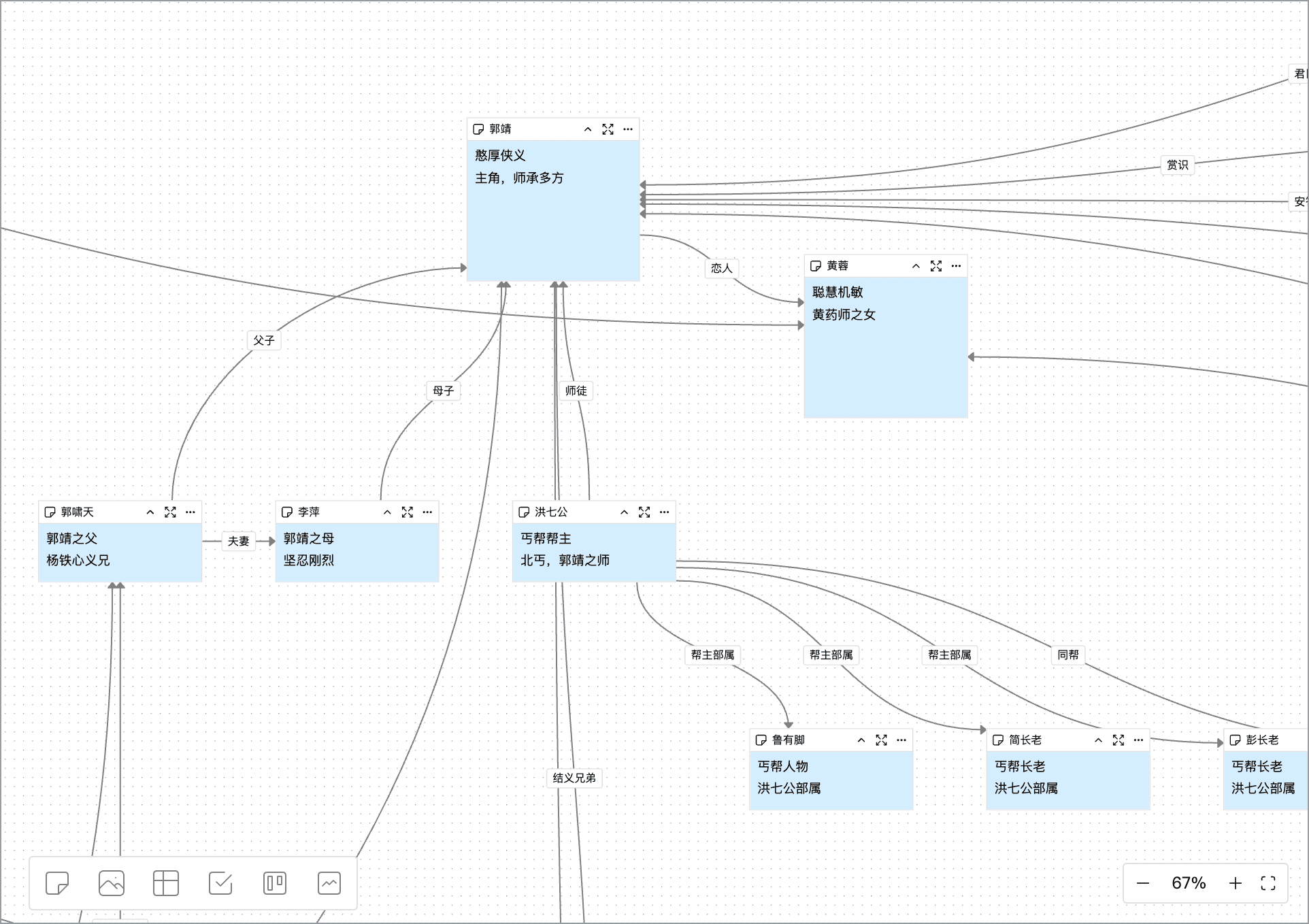Open more options on 郭啸天 card
This screenshot has width=1309, height=924.
pos(190,512)
